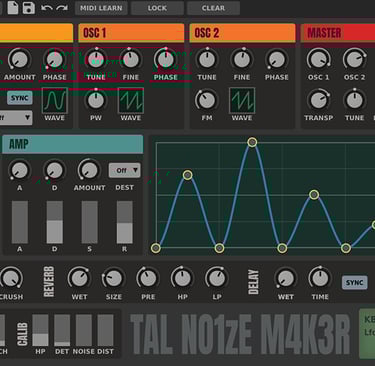Select the LFO sine WAVE display
The height and width of the screenshot is (366, 375).
coord(55,100)
